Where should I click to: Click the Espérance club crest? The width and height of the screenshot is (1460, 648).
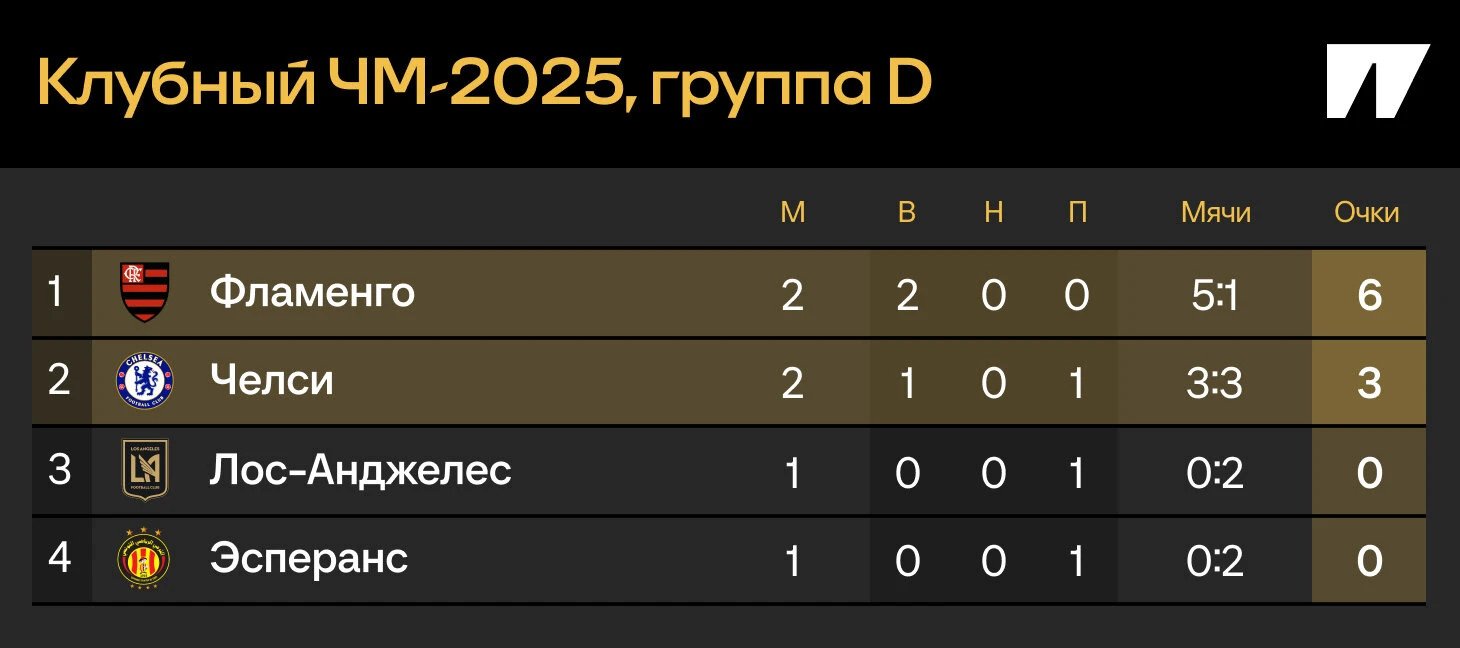(145, 558)
